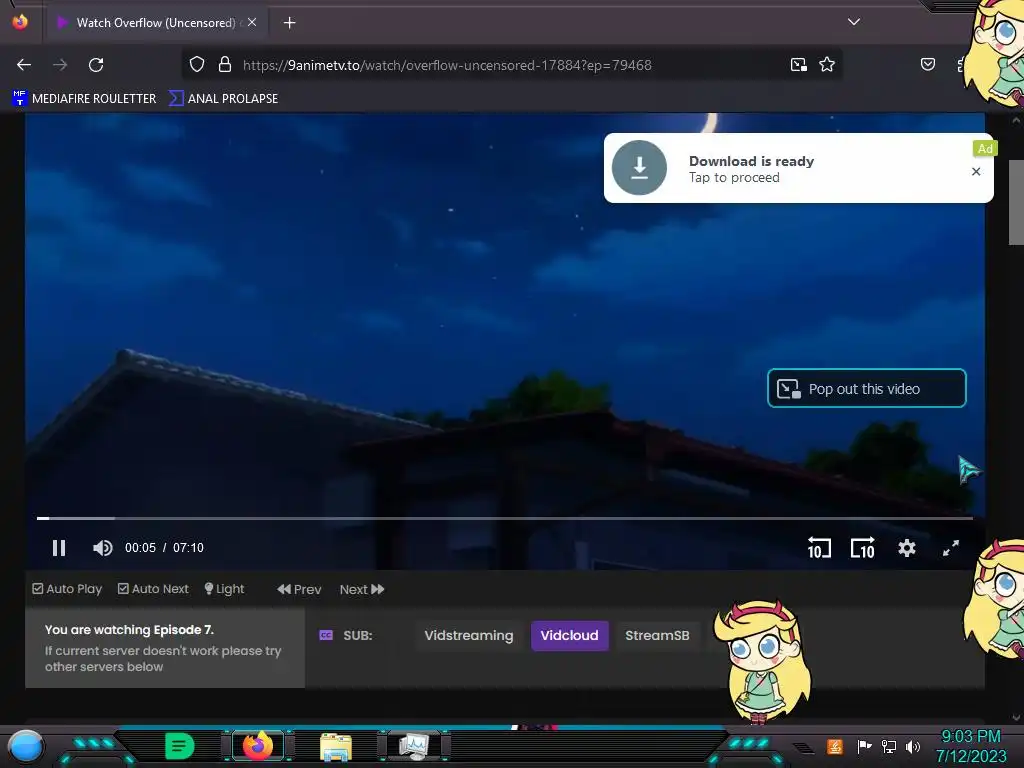Select the Vidstreaming server
Image resolution: width=1024 pixels, height=768 pixels.
tap(468, 635)
